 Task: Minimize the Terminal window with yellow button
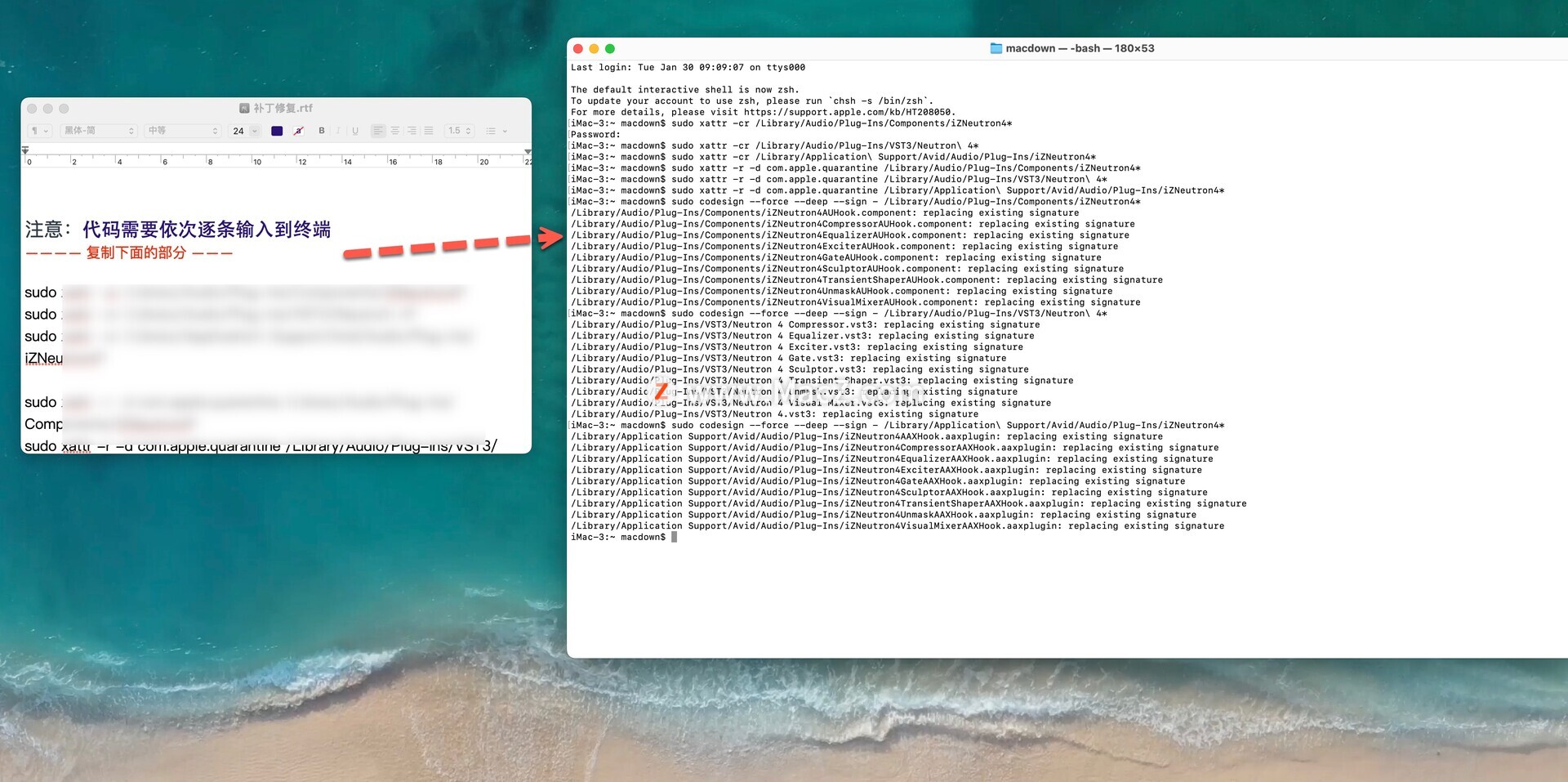pyautogui.click(x=594, y=49)
